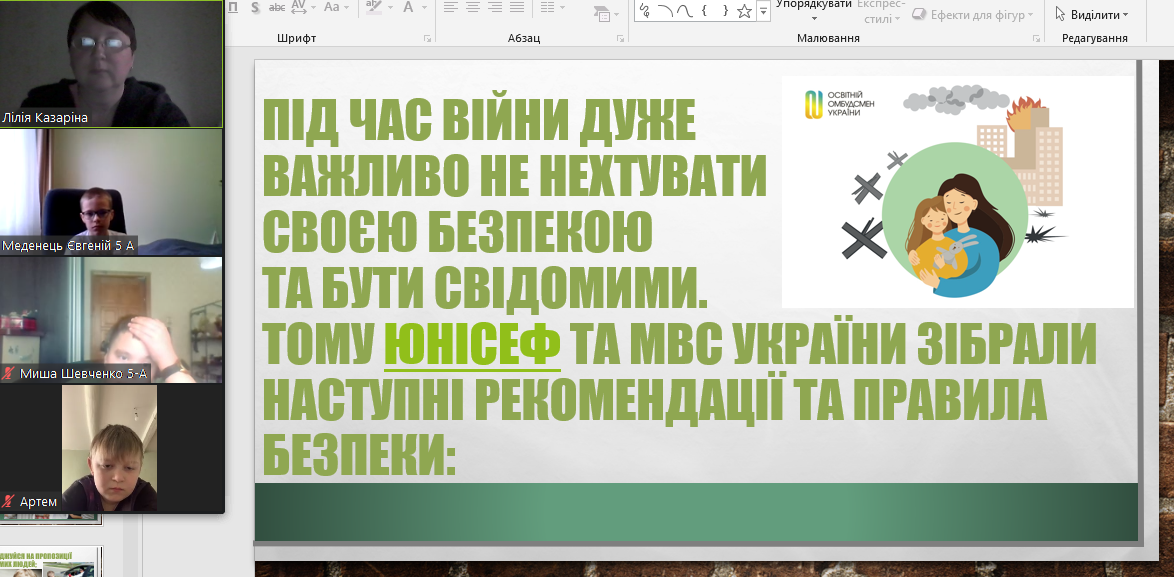Select the scribble freeform shape
This screenshot has width=1174, height=577.
coord(645,10)
